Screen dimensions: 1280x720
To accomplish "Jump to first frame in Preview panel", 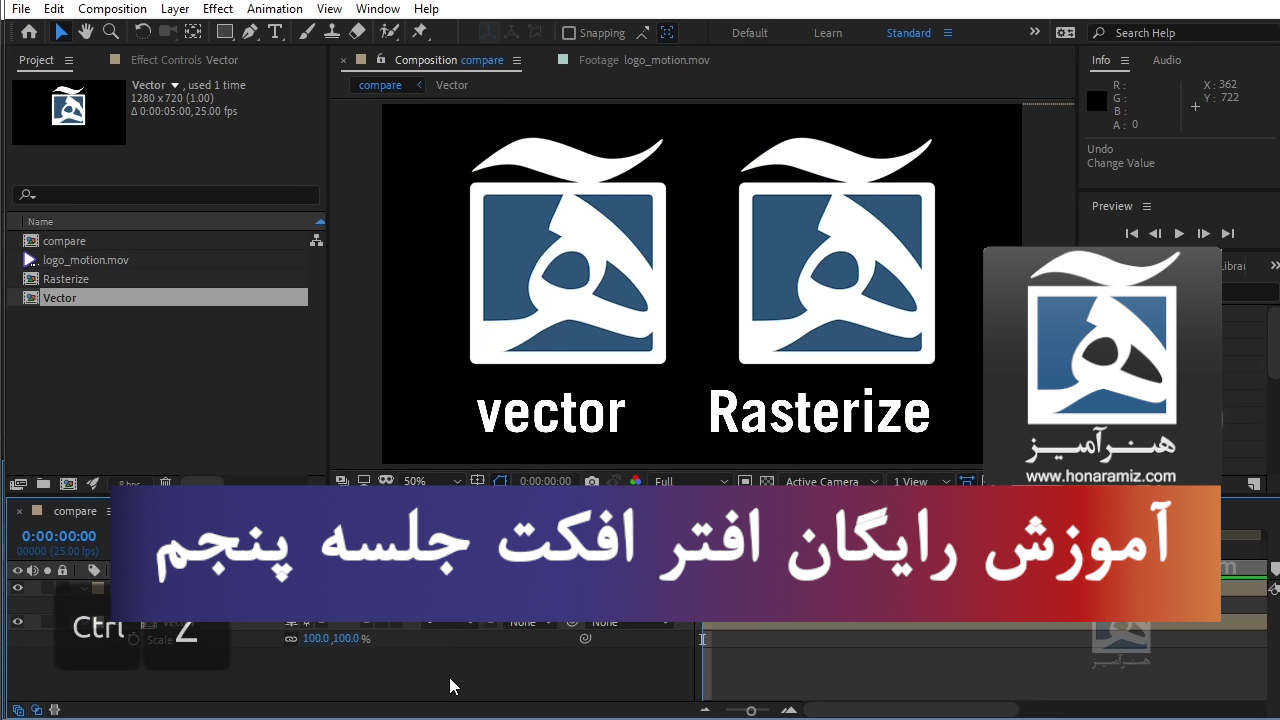I will 1132,233.
